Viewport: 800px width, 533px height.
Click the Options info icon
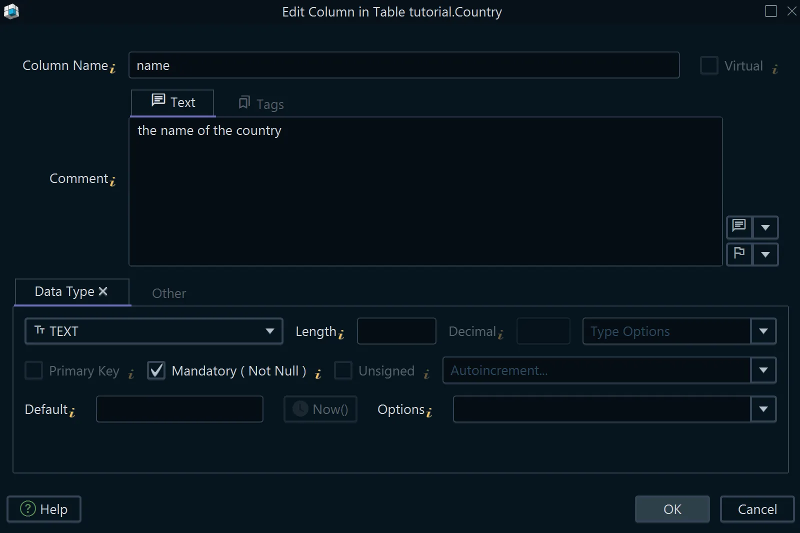429,412
